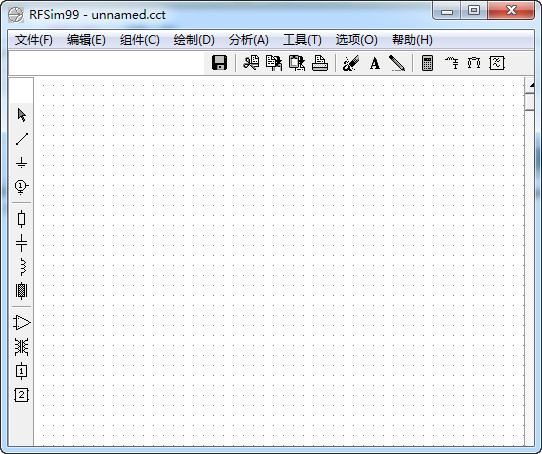542x454 pixels.
Task: Select the arrow pointer tool
Action: coord(22,115)
